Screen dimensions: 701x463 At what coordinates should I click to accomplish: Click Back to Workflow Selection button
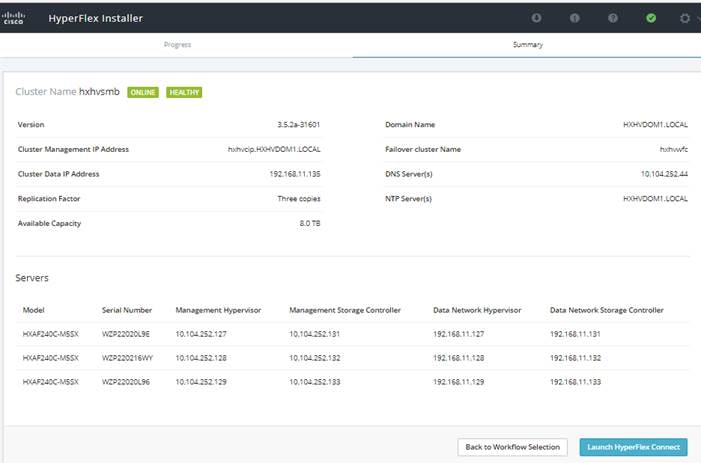tap(512, 447)
